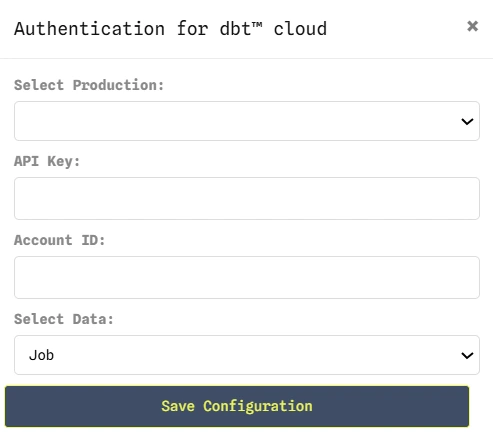Focus the Account ID input field

pyautogui.click(x=247, y=277)
